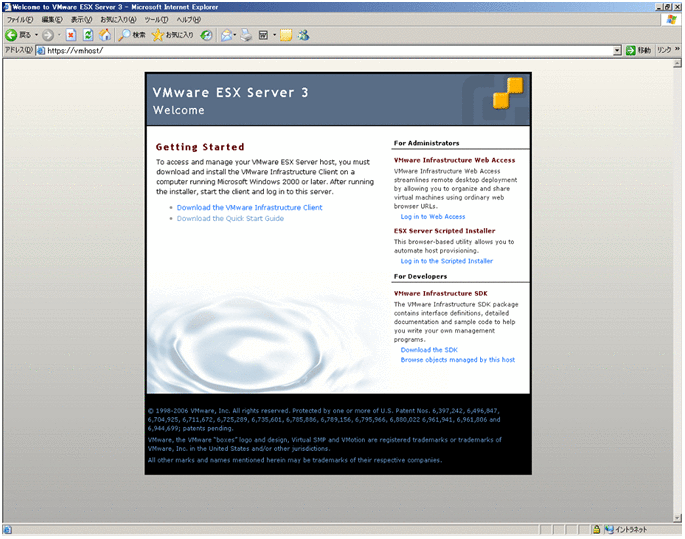Click the status bar page icon

(x=7, y=530)
